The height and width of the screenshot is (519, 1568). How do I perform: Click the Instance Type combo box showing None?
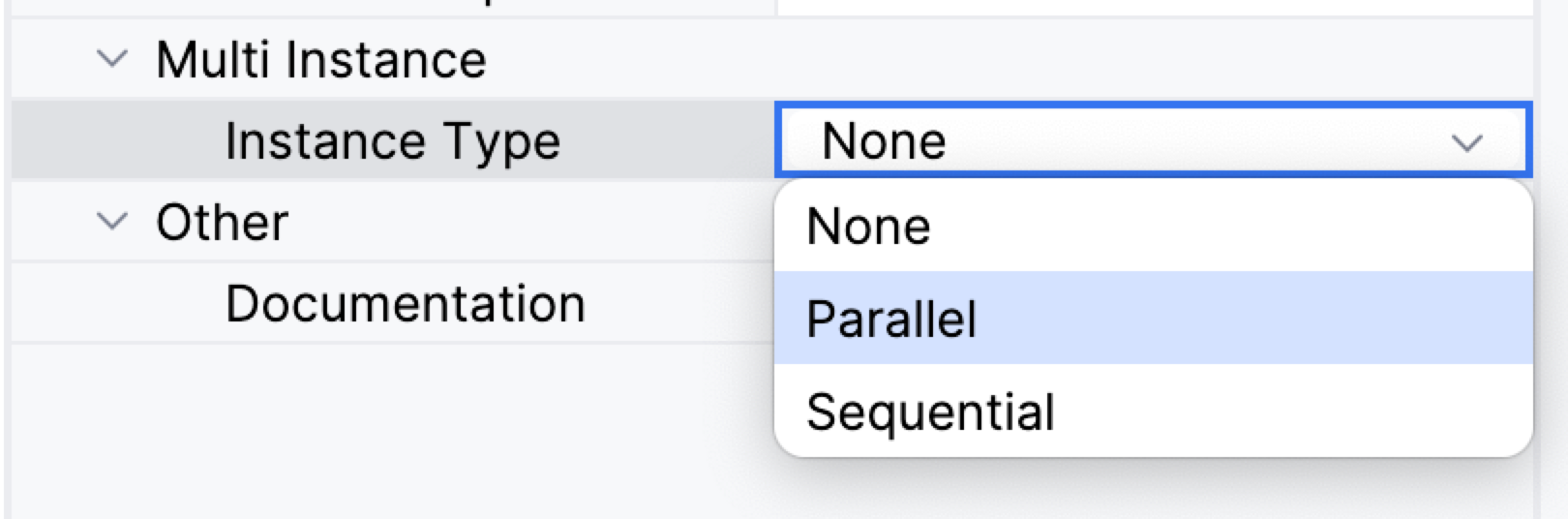[x=1113, y=141]
